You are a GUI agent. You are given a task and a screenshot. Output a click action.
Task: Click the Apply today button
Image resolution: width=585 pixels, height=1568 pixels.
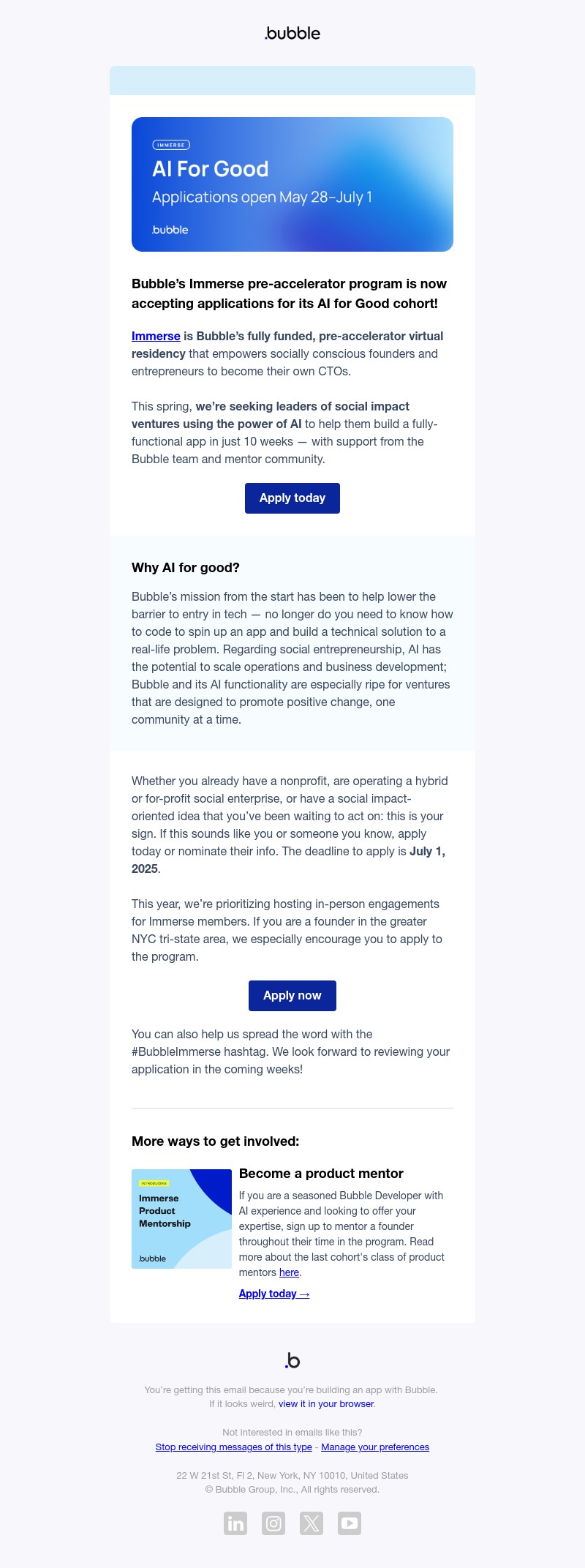(292, 498)
